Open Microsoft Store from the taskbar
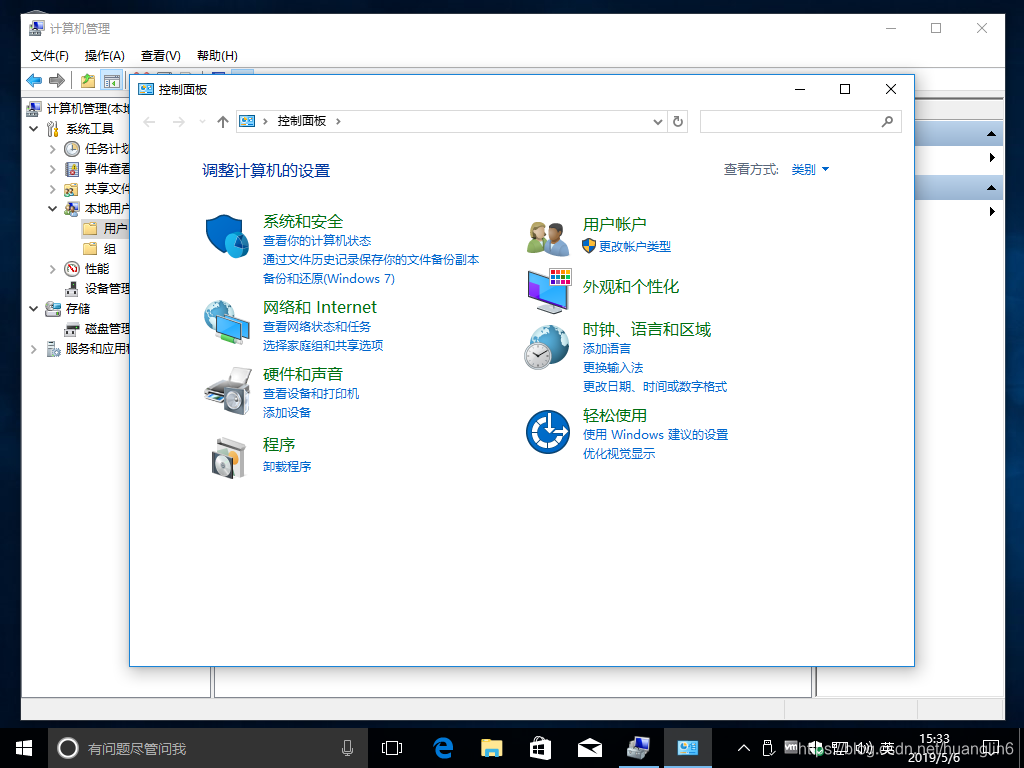The image size is (1024, 768). (541, 748)
